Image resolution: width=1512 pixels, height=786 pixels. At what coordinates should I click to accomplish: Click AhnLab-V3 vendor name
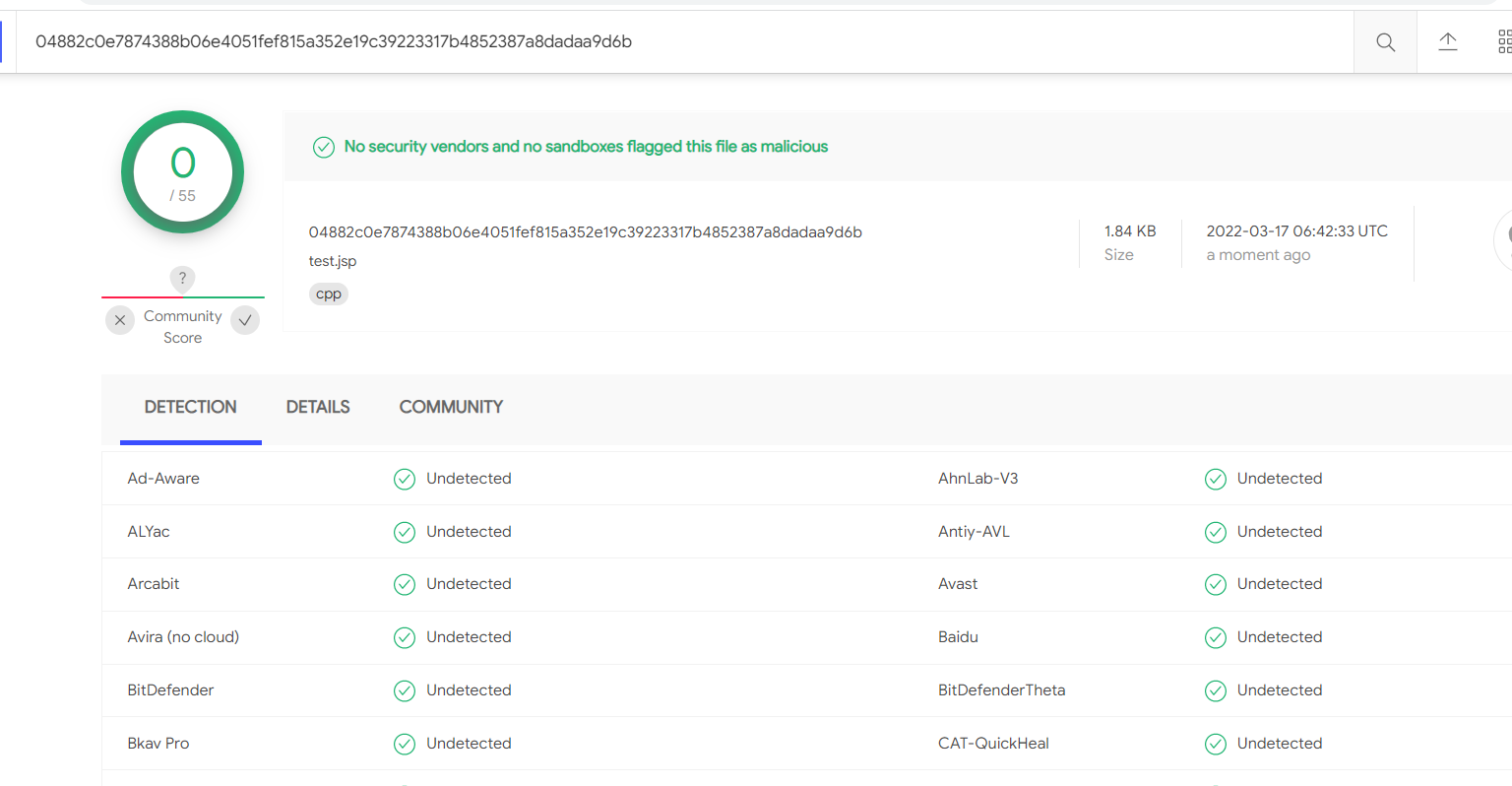[978, 479]
